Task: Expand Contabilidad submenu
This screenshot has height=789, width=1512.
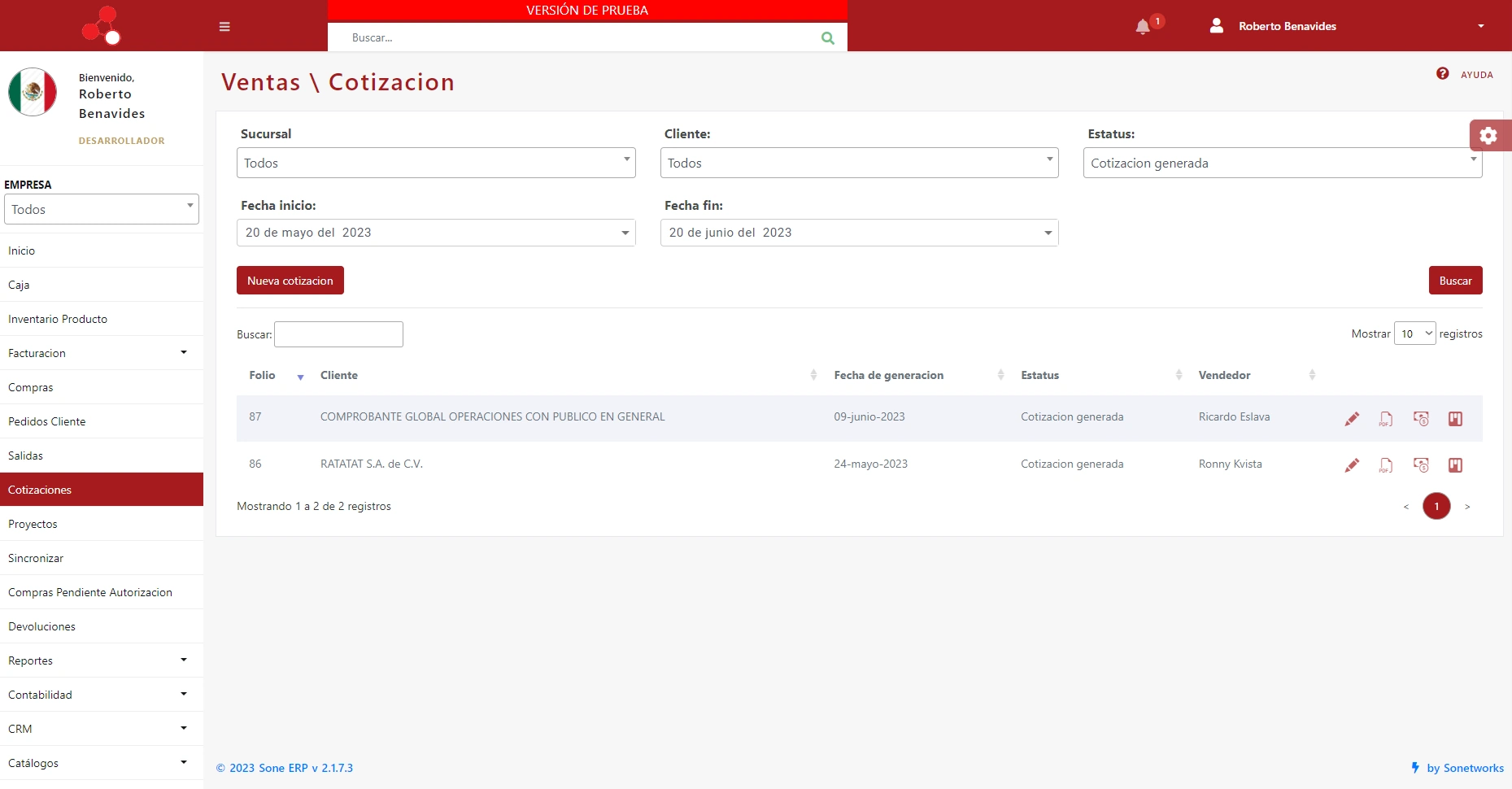Action: [x=184, y=694]
